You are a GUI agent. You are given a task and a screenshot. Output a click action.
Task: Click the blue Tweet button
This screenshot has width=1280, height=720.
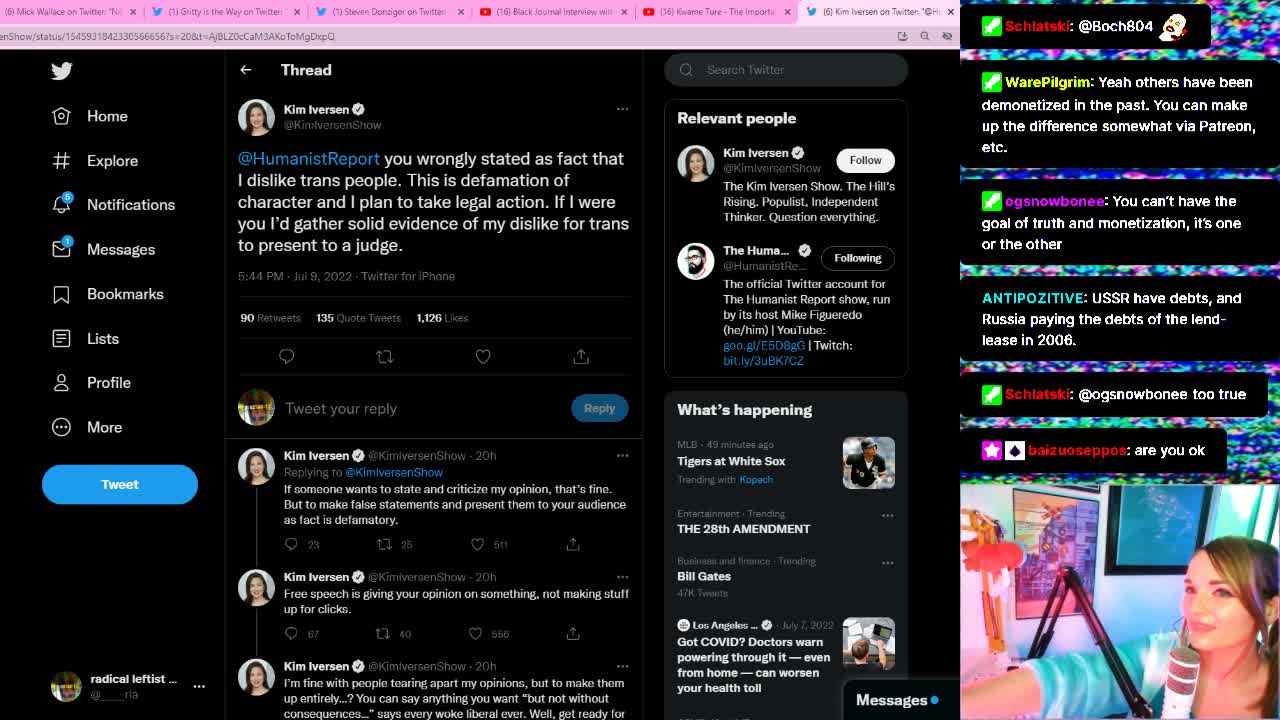(x=120, y=484)
